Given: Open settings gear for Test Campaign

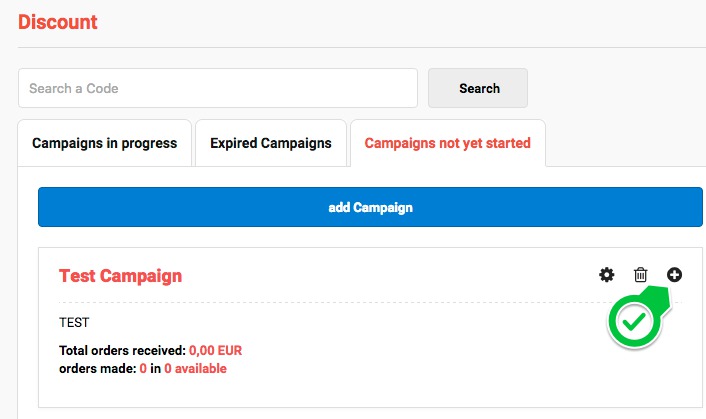Looking at the screenshot, I should (x=607, y=275).
